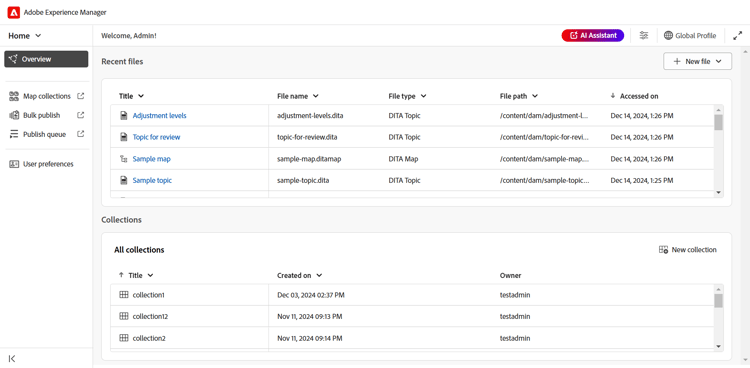Image resolution: width=750 pixels, height=368 pixels.
Task: Expand the File path column menu
Action: [535, 96]
